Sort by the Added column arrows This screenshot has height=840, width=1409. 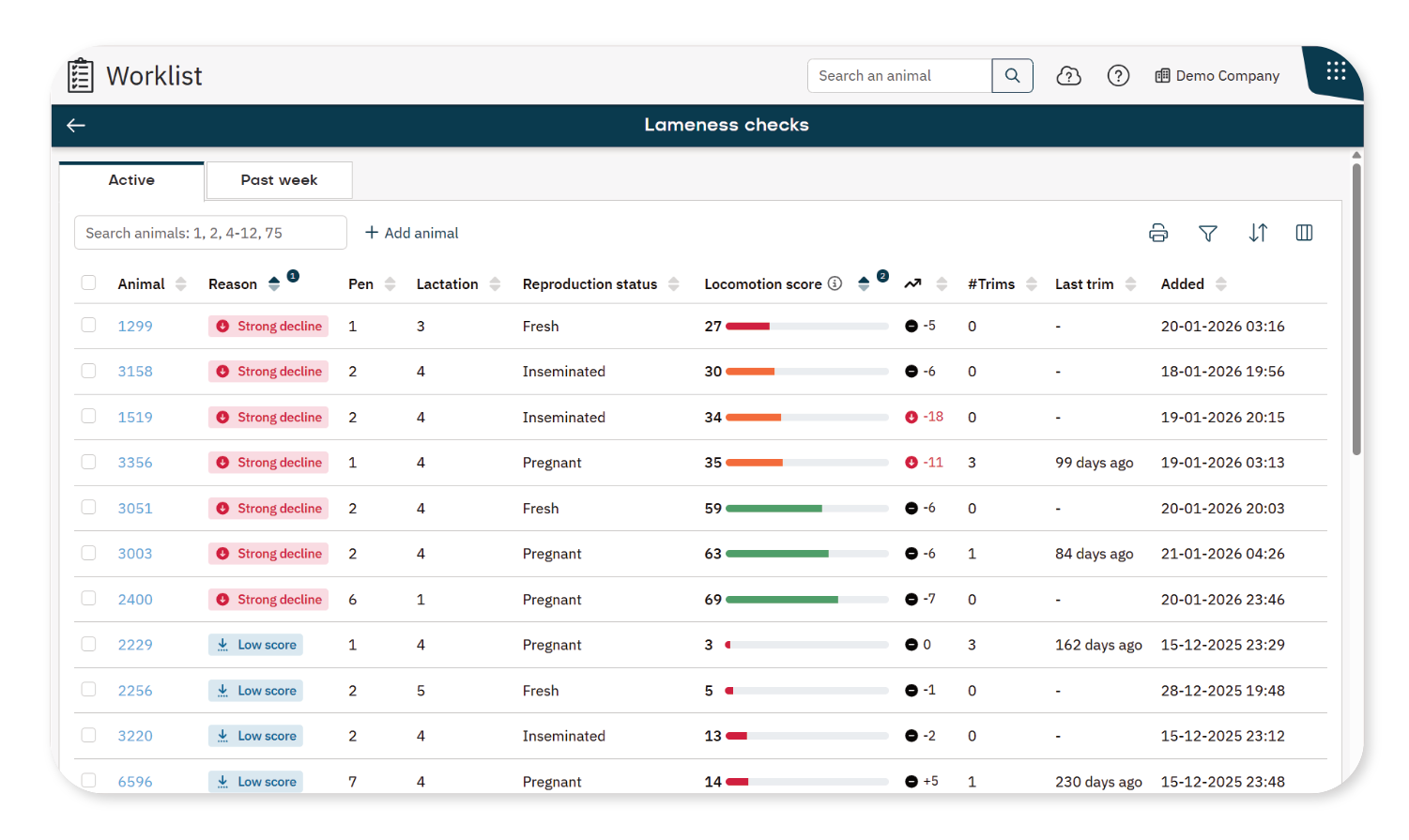point(1220,284)
